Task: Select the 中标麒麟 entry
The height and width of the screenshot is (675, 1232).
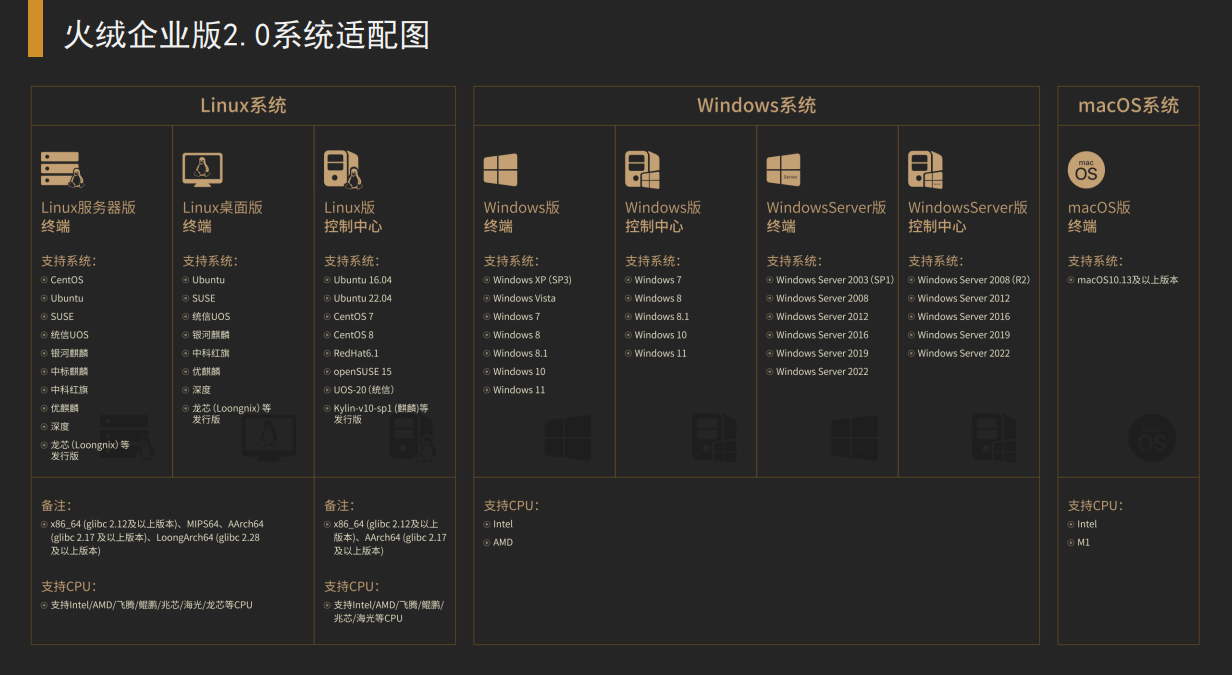Action: click(x=69, y=372)
